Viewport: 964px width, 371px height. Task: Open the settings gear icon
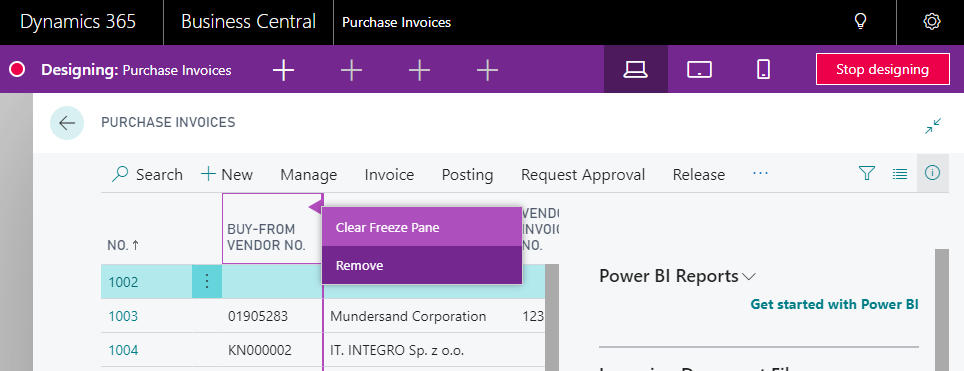coord(932,22)
